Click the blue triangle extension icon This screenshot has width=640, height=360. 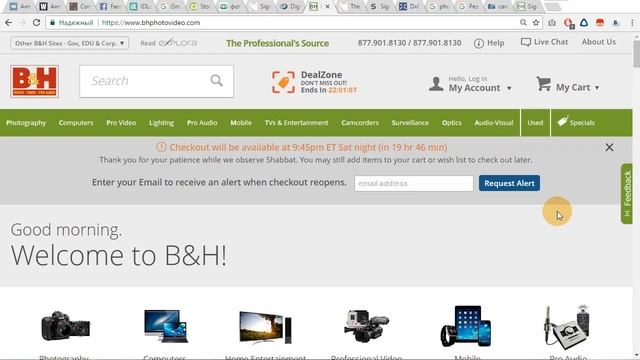click(x=584, y=22)
